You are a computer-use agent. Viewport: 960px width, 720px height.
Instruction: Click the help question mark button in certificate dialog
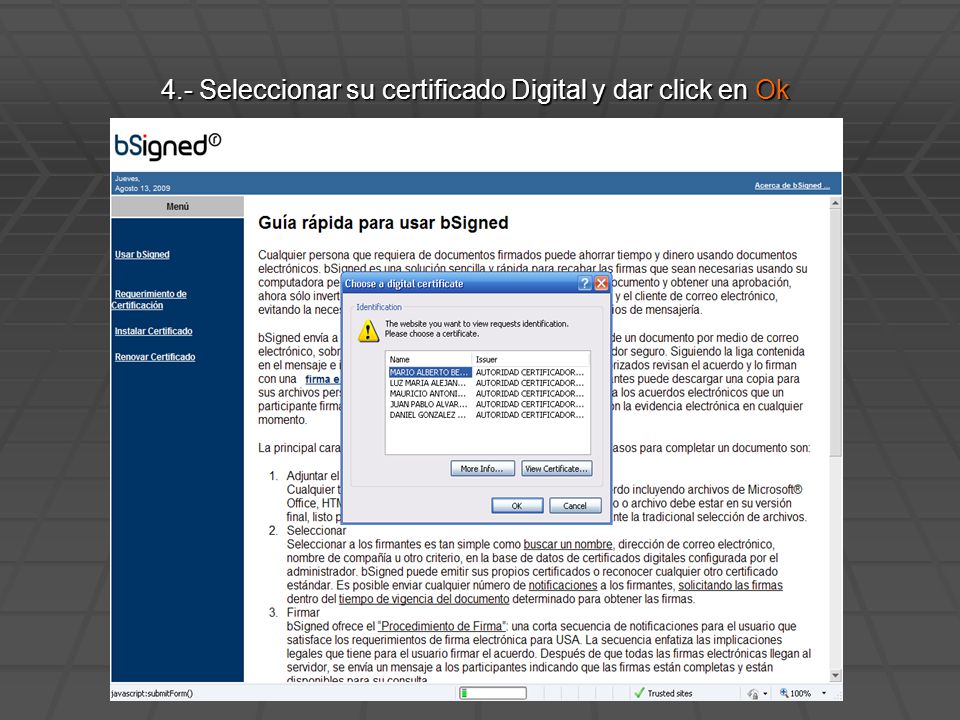[x=585, y=283]
